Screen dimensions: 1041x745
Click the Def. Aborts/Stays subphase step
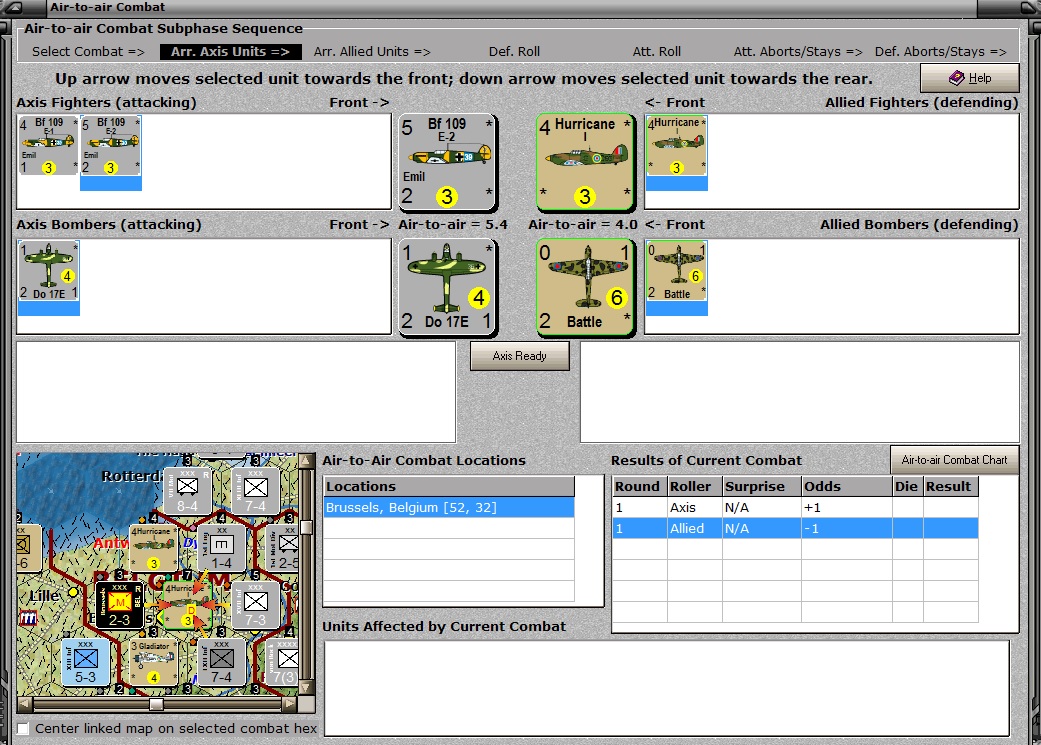click(x=940, y=51)
